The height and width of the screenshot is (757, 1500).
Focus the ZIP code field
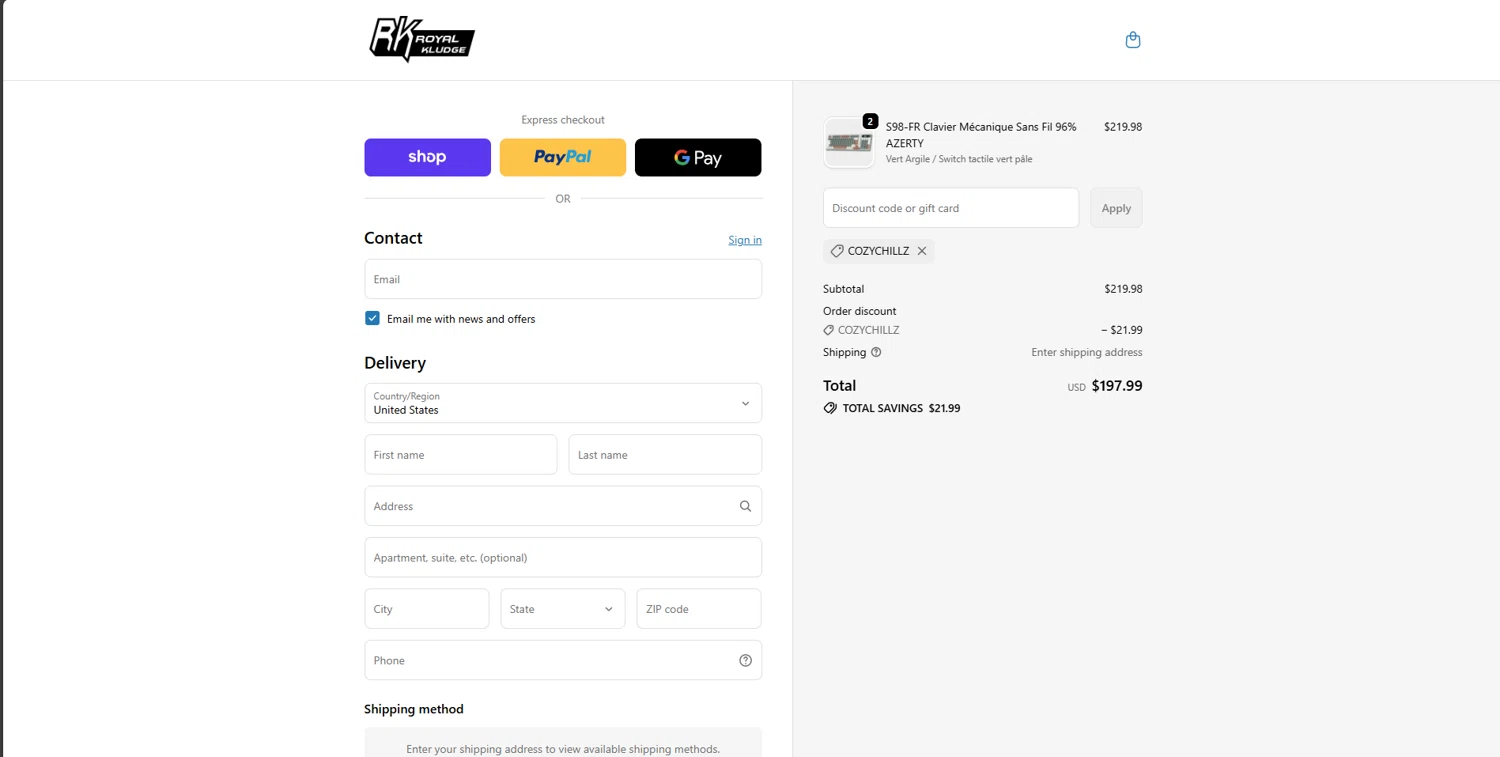tap(699, 609)
